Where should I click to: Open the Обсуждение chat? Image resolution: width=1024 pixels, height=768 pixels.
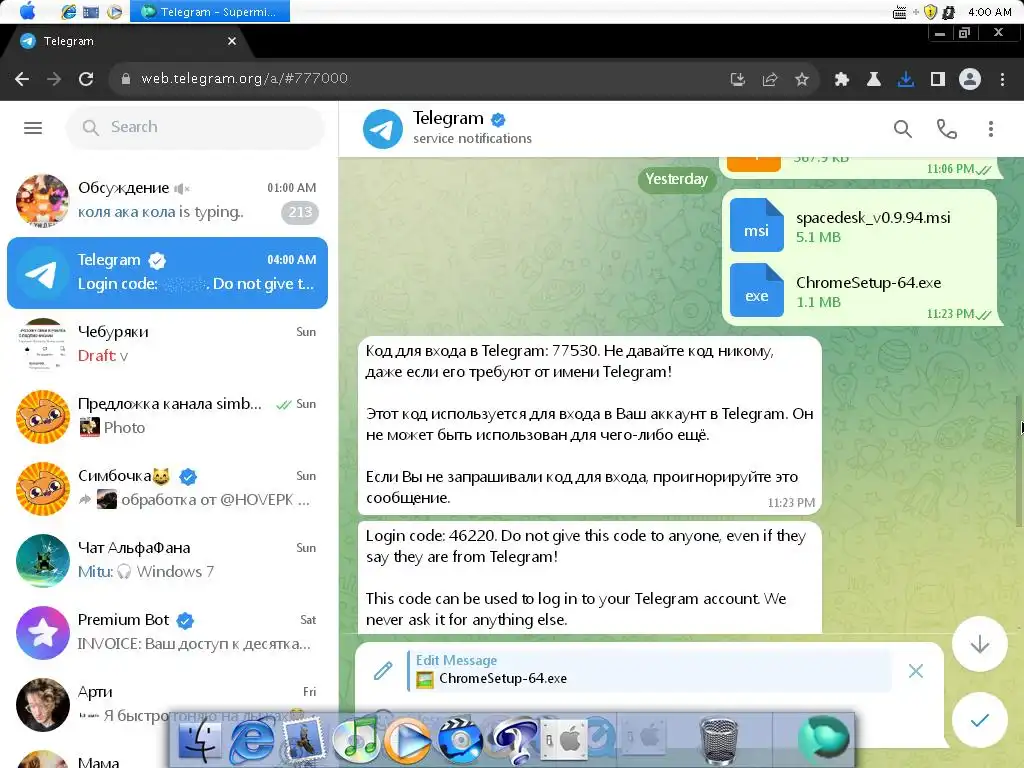coord(167,200)
